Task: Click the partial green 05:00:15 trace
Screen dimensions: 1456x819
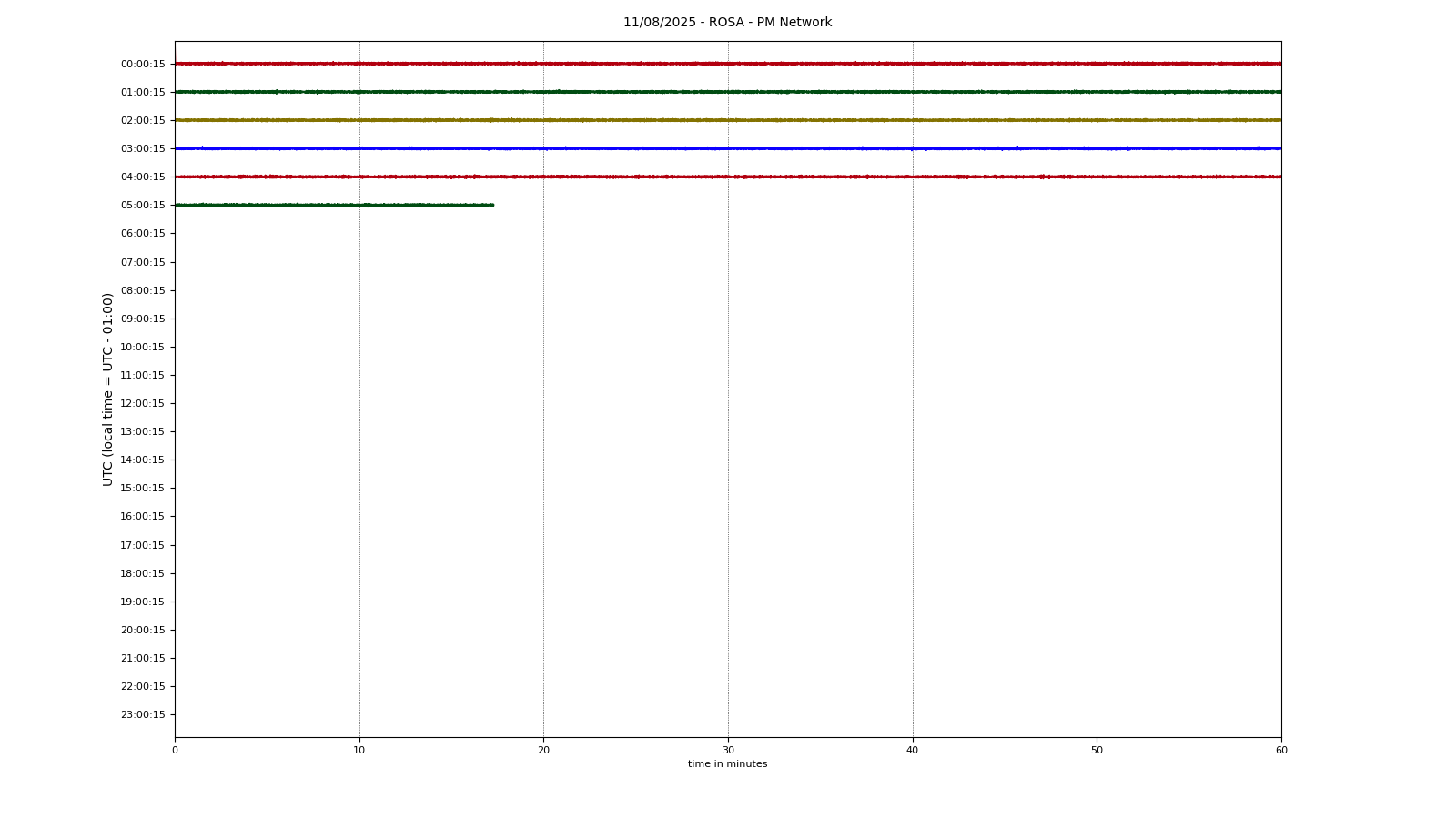Action: [334, 205]
